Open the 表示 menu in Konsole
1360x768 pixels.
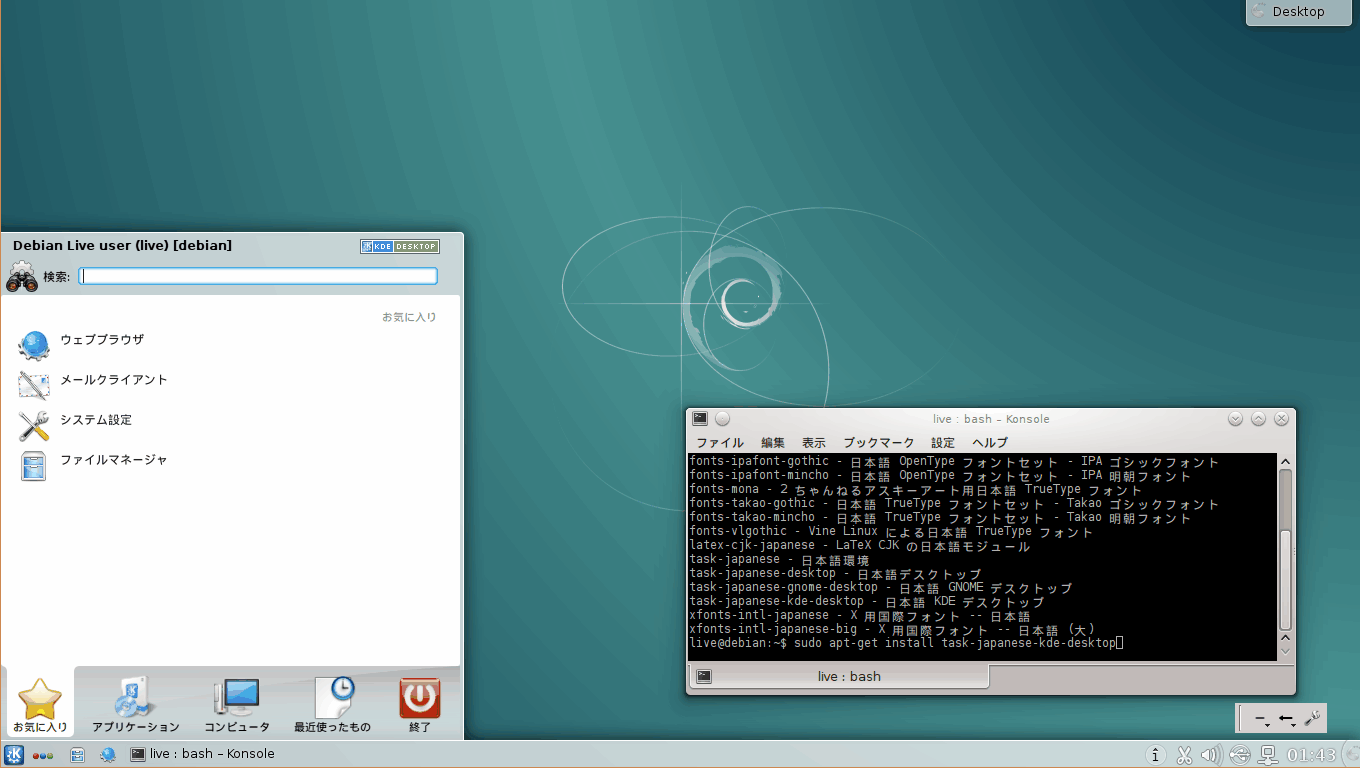click(x=814, y=442)
